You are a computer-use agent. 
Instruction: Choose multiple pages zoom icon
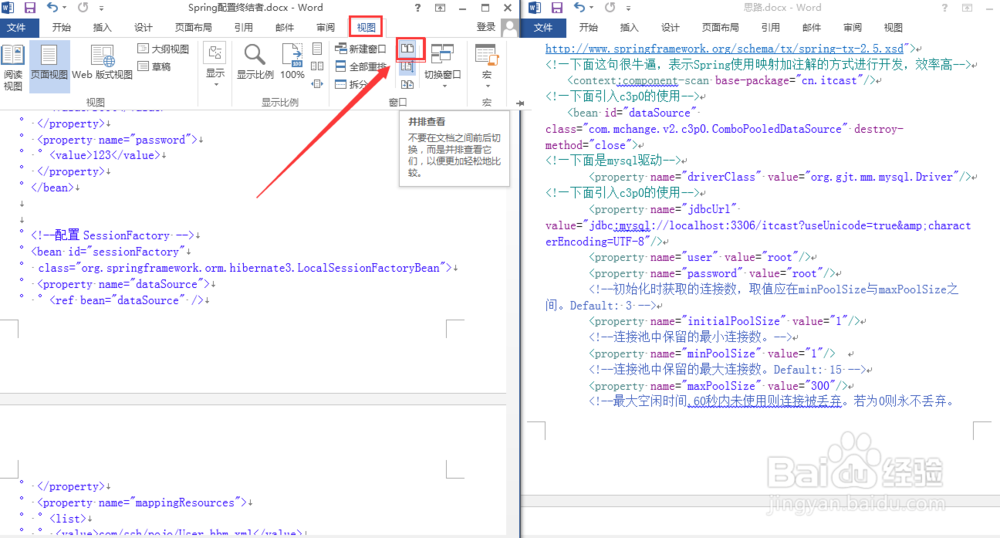(317, 66)
